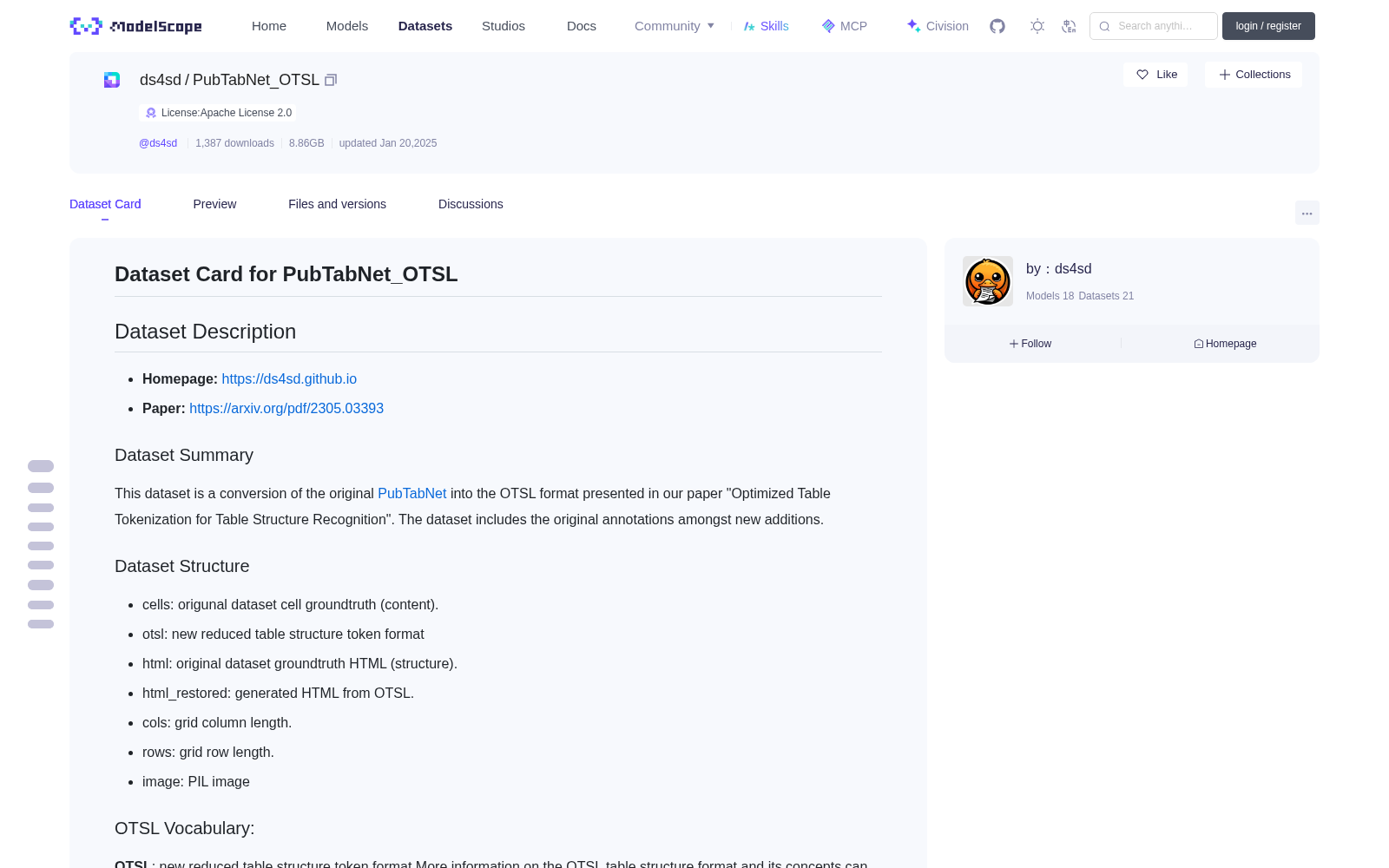Switch to the Files and versions tab
The image size is (1389, 868).
pos(337,204)
